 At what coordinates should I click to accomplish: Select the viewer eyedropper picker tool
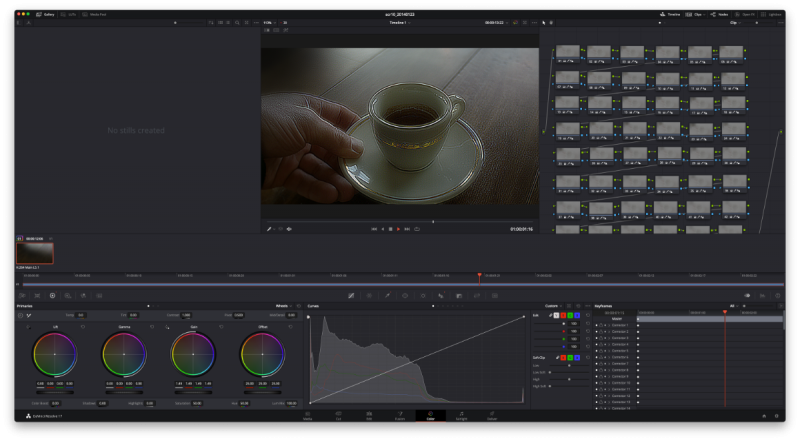click(x=269, y=229)
